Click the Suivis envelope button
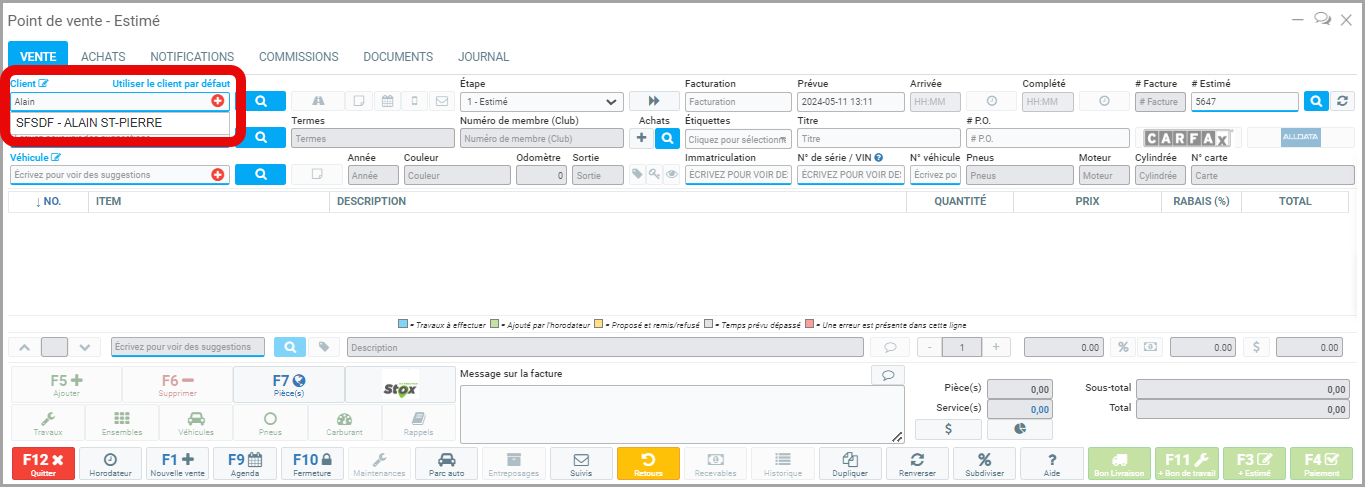Image resolution: width=1365 pixels, height=487 pixels. [x=580, y=464]
